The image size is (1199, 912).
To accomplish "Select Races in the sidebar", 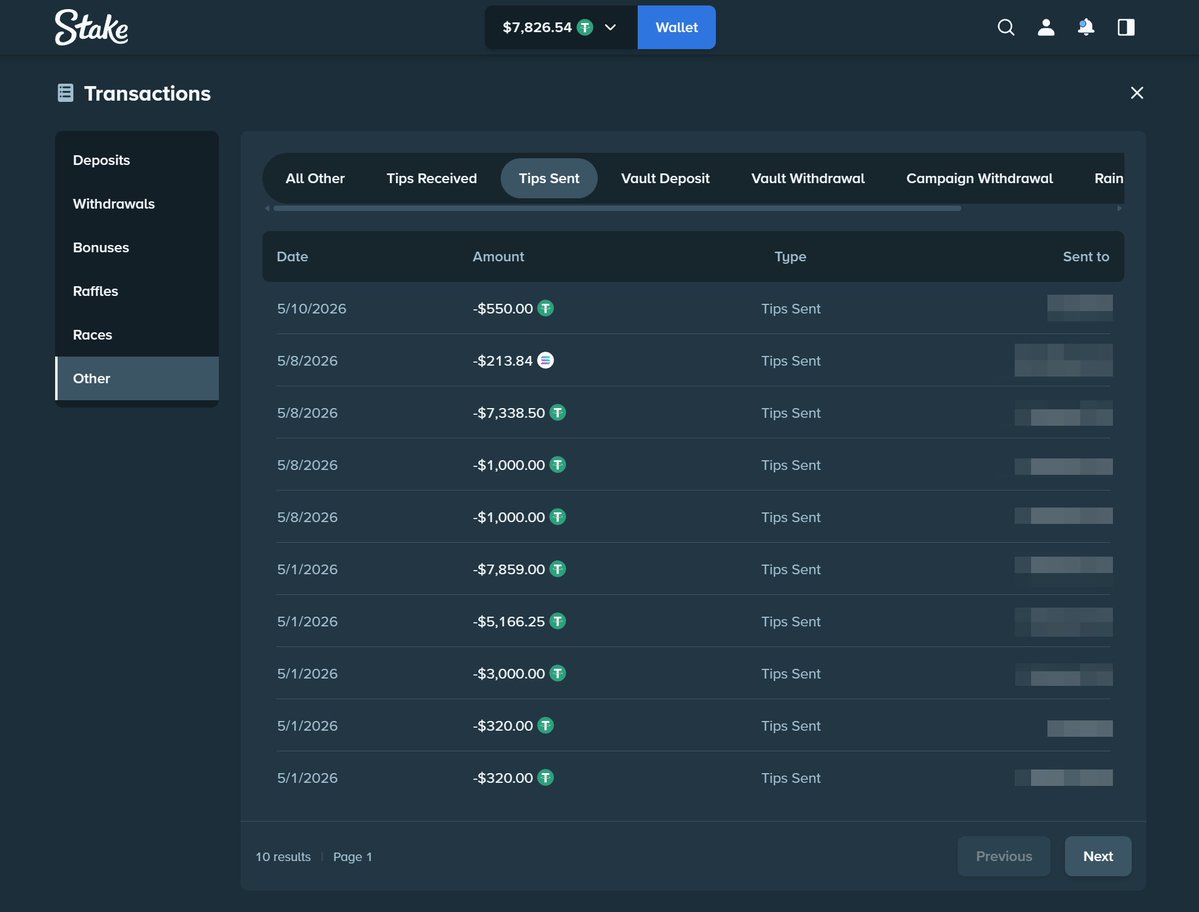I will [x=137, y=334].
